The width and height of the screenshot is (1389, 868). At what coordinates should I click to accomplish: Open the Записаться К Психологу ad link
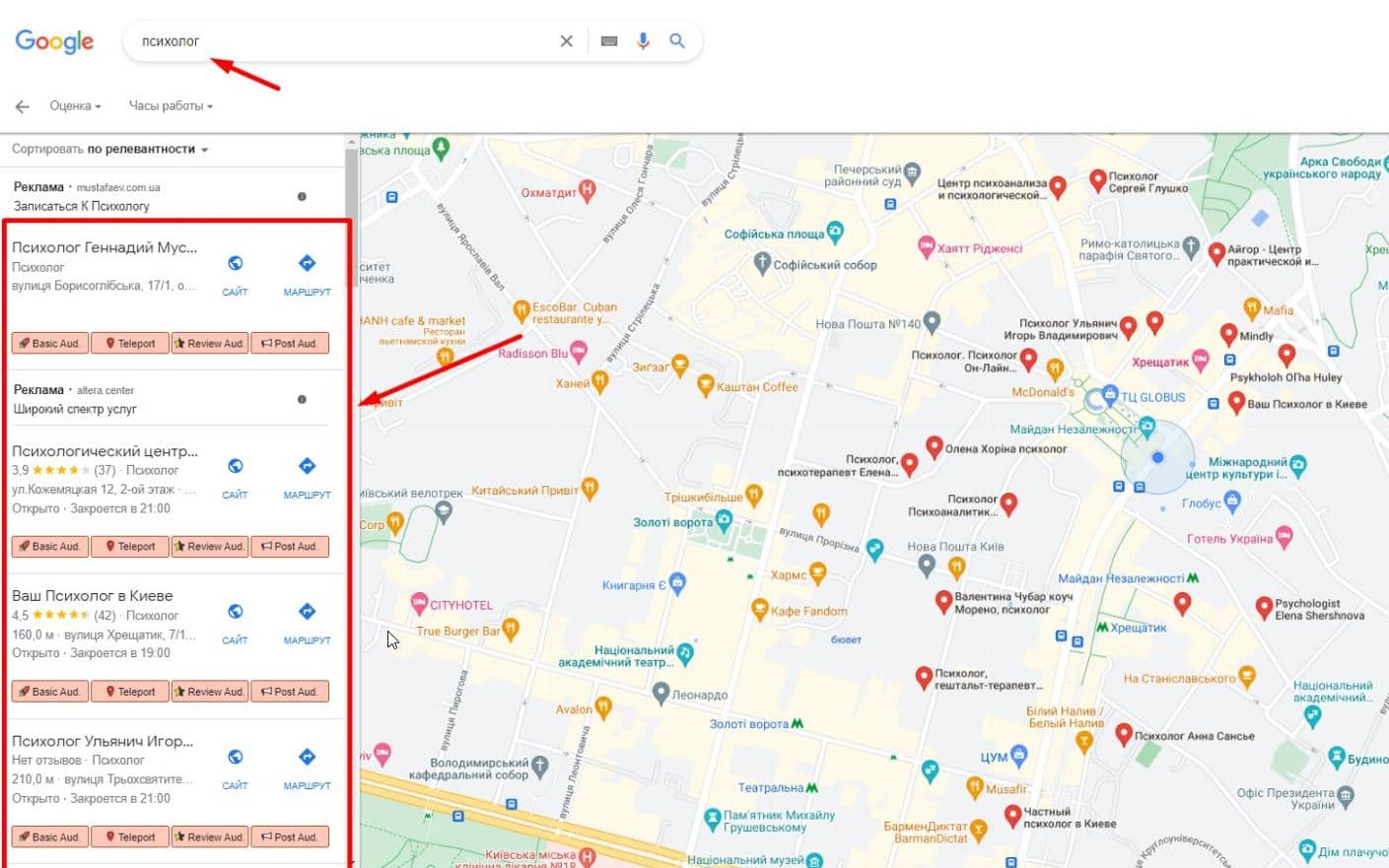coord(82,206)
